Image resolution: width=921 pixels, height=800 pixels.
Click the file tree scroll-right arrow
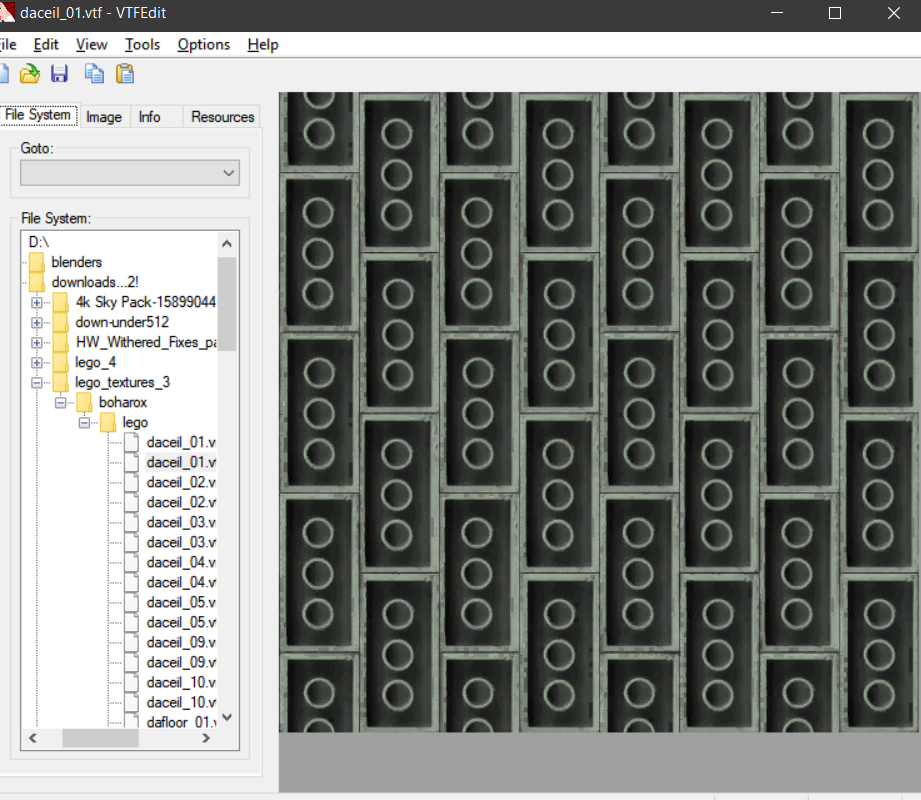(x=206, y=738)
